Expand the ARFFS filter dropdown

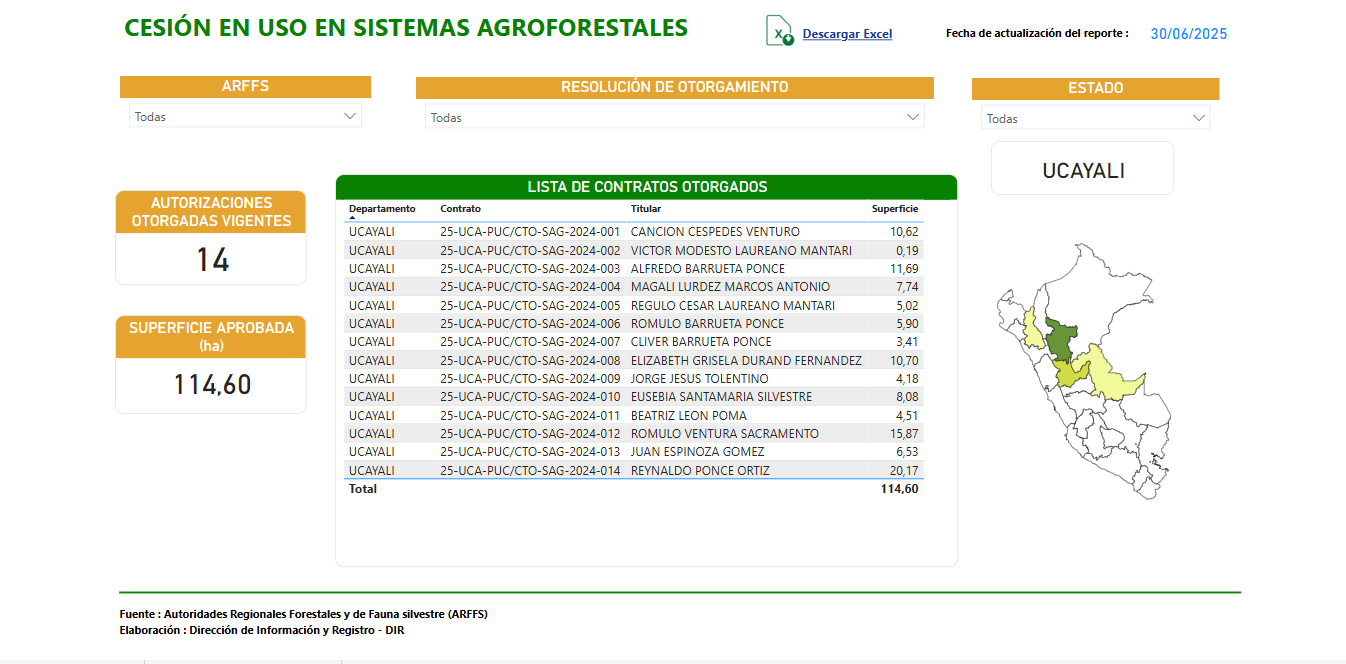(x=349, y=116)
